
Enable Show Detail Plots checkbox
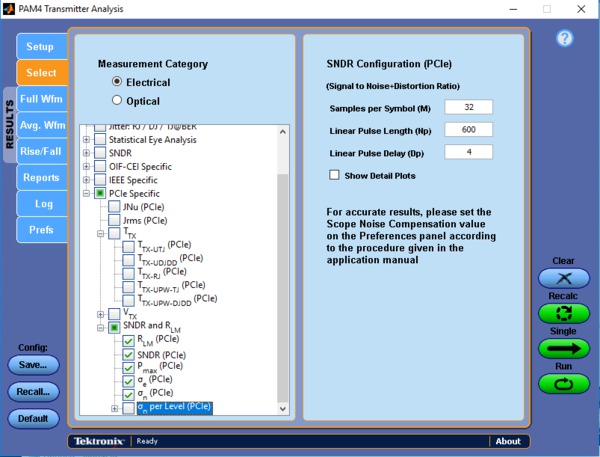[x=335, y=175]
